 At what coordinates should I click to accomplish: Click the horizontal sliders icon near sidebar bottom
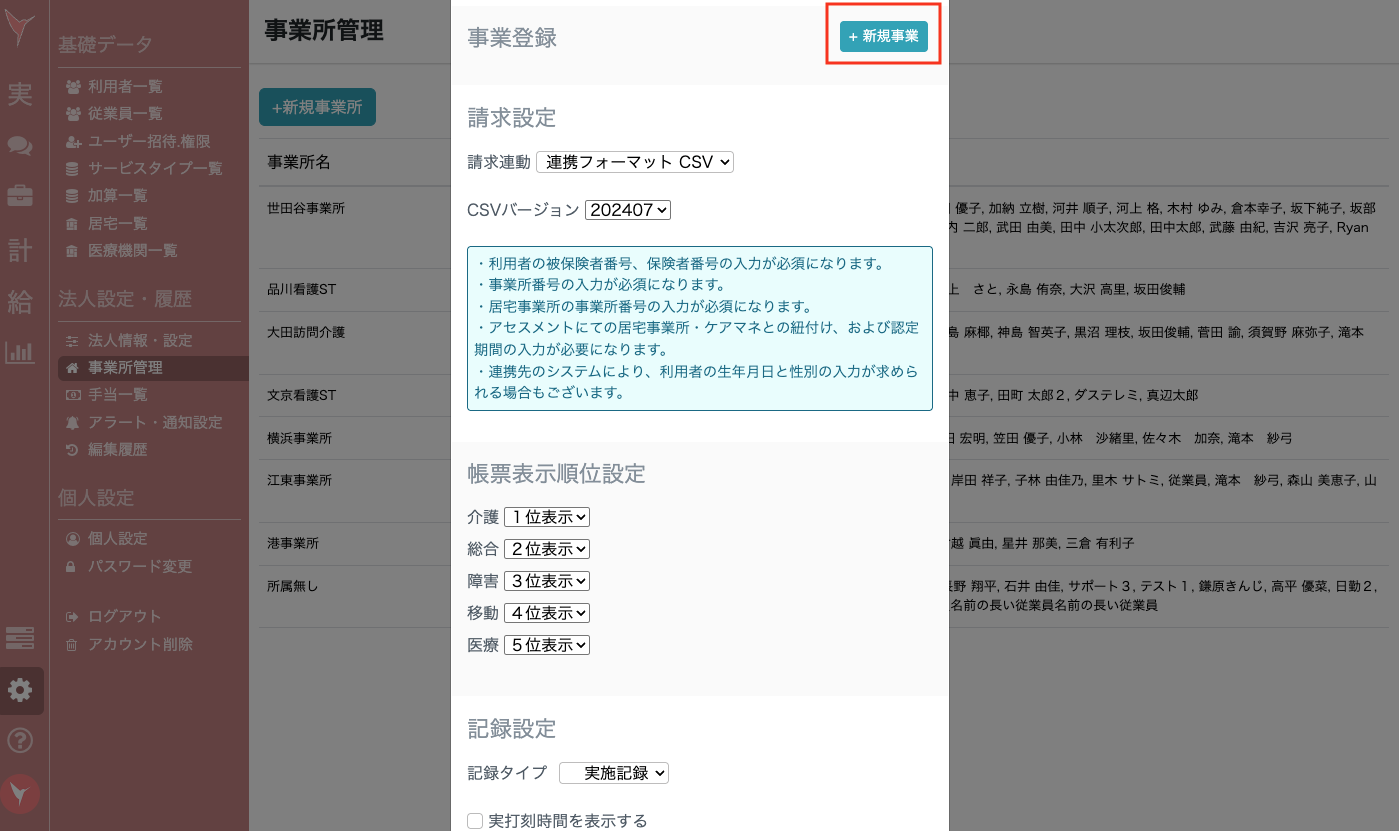pos(21,638)
